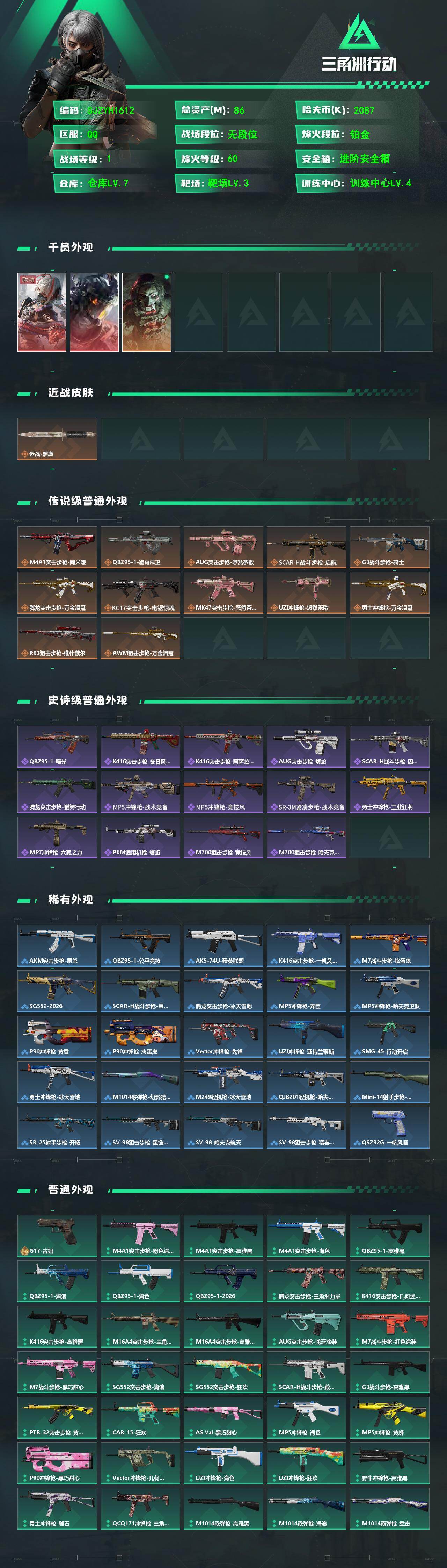Click the 哈夫币(K) 2087 field

[358, 110]
